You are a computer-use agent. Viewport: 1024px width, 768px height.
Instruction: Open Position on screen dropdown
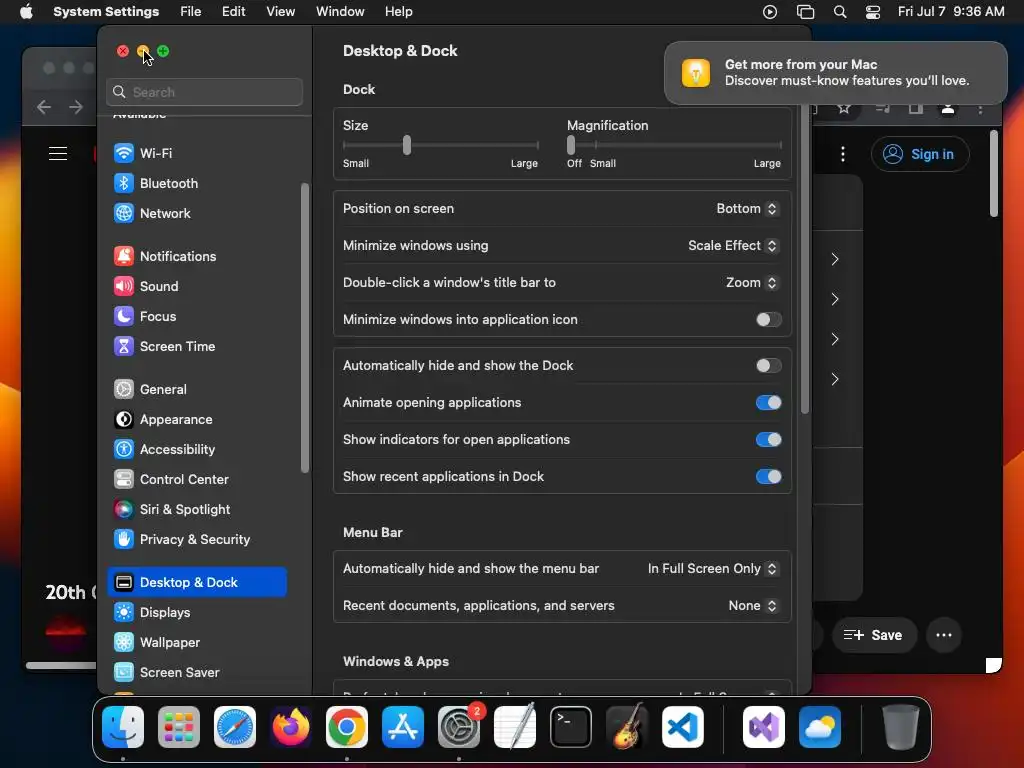click(747, 208)
